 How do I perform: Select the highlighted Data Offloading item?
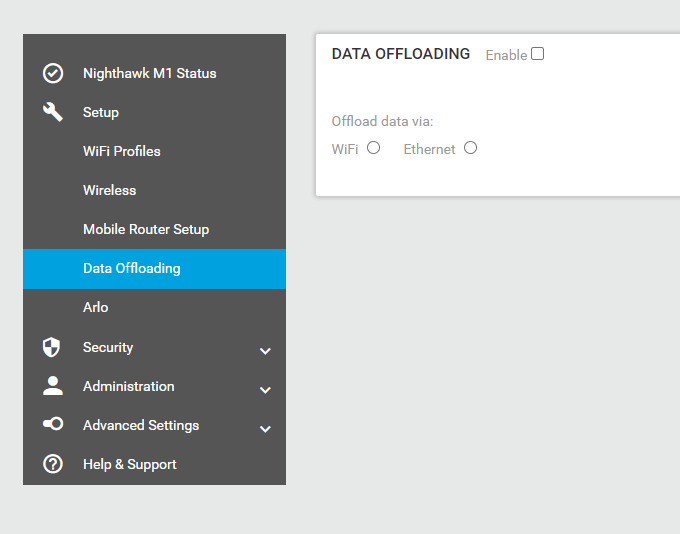pos(154,269)
